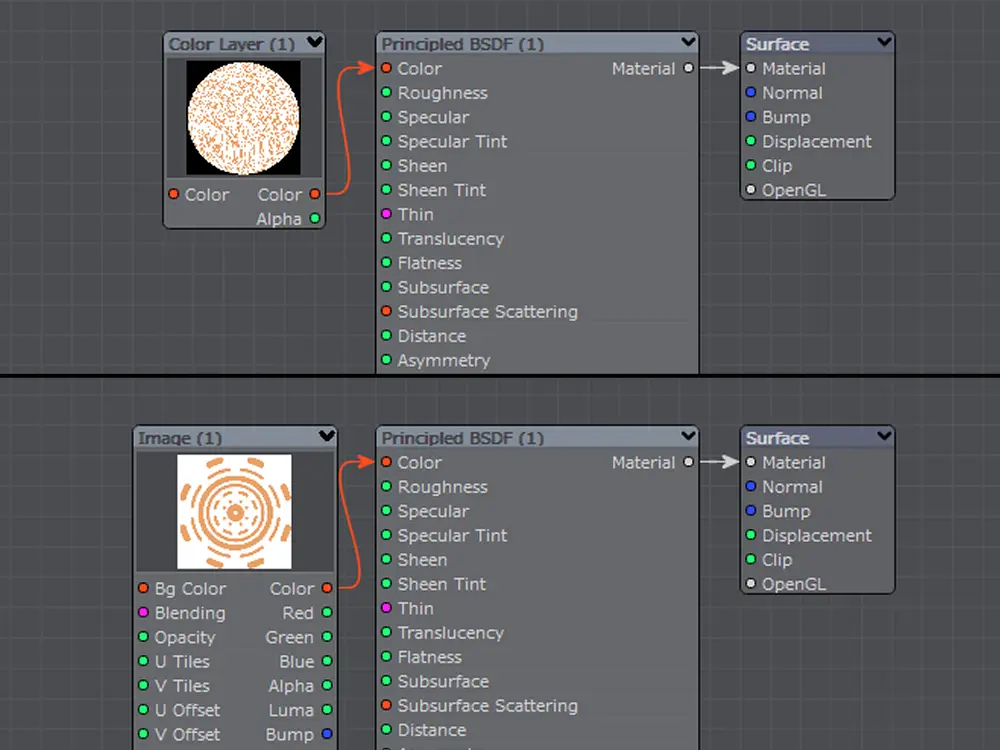The width and height of the screenshot is (1000, 750).
Task: Click the U Offset input socket
Action: tap(143, 710)
